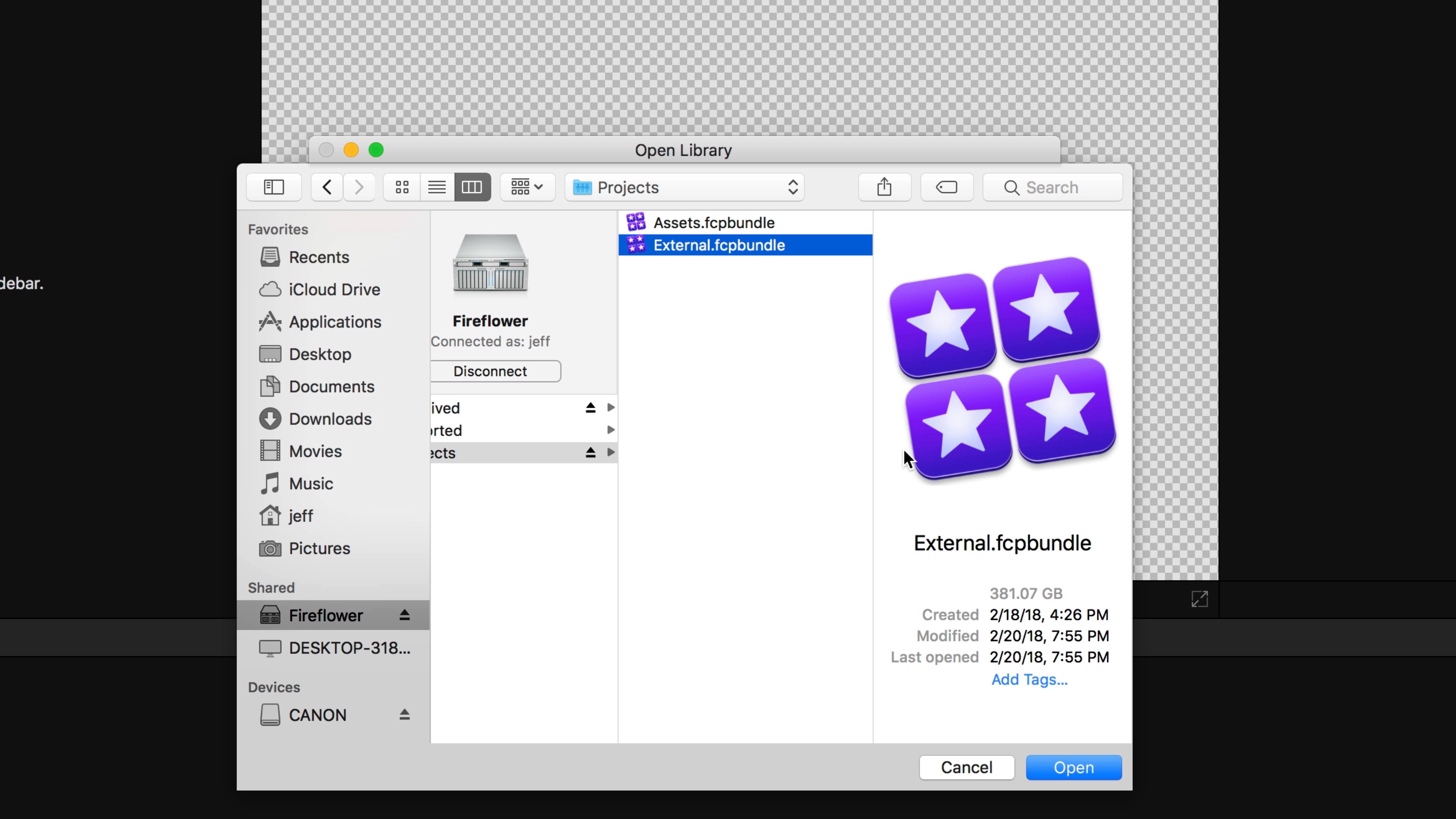
Task: Expand the folder ending in 'rted'
Action: [610, 430]
